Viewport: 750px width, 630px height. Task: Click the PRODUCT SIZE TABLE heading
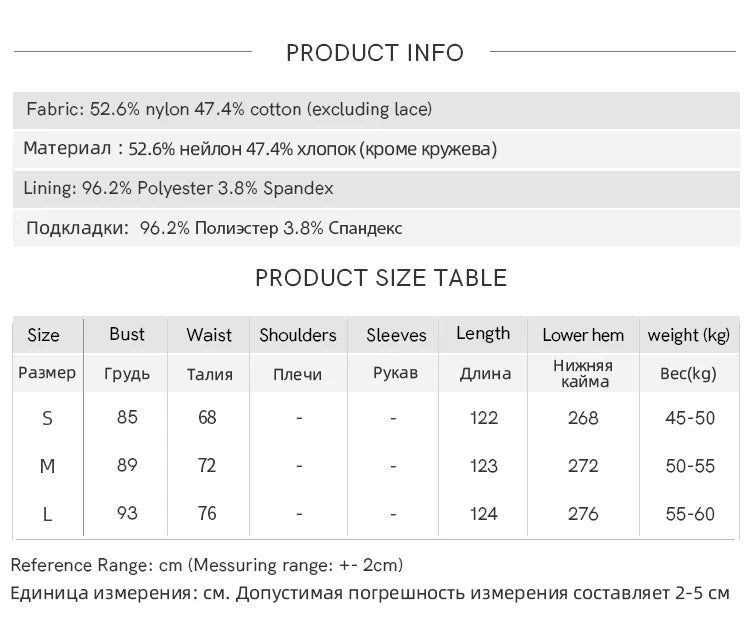(x=381, y=278)
